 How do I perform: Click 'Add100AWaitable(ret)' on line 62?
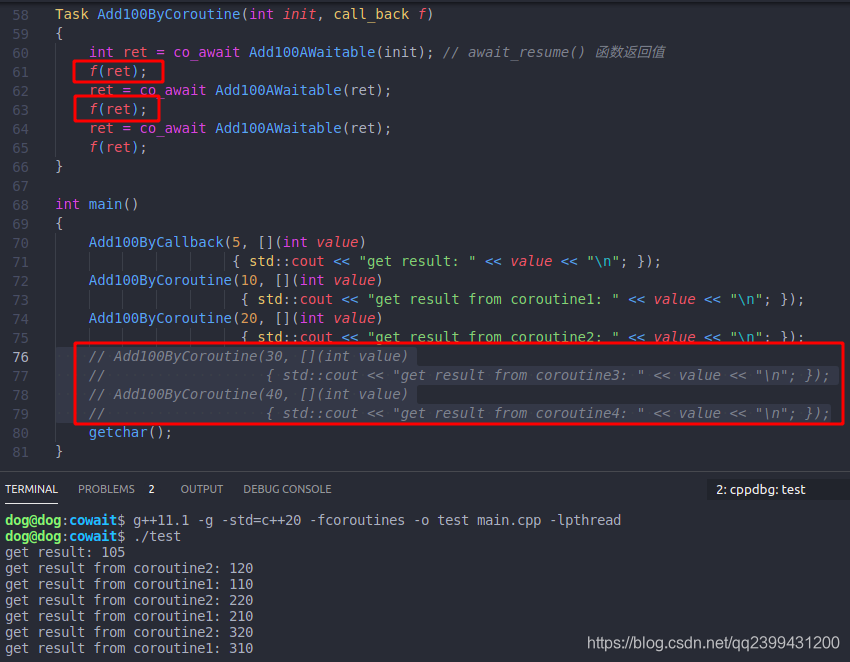tap(298, 91)
